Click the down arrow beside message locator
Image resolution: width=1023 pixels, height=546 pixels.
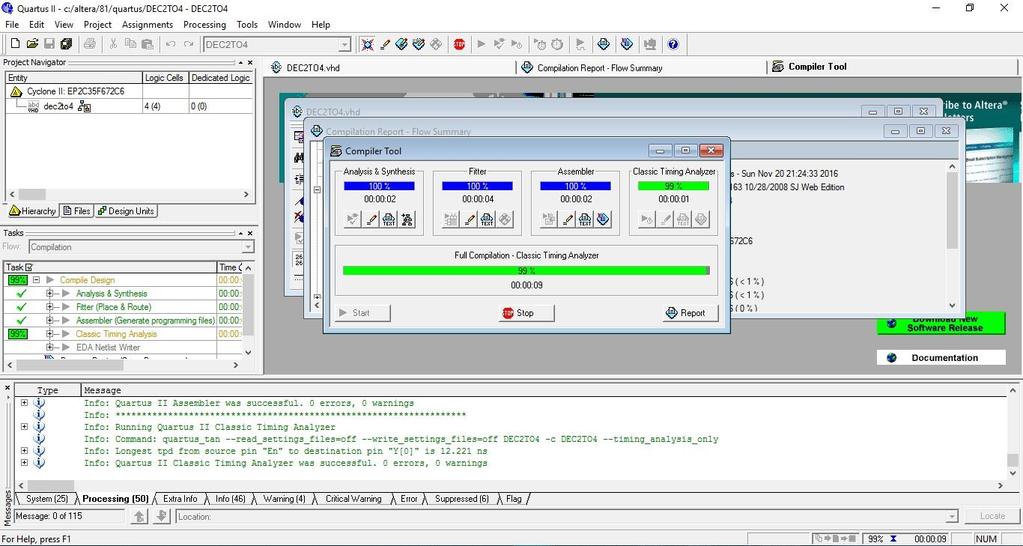pos(161,517)
